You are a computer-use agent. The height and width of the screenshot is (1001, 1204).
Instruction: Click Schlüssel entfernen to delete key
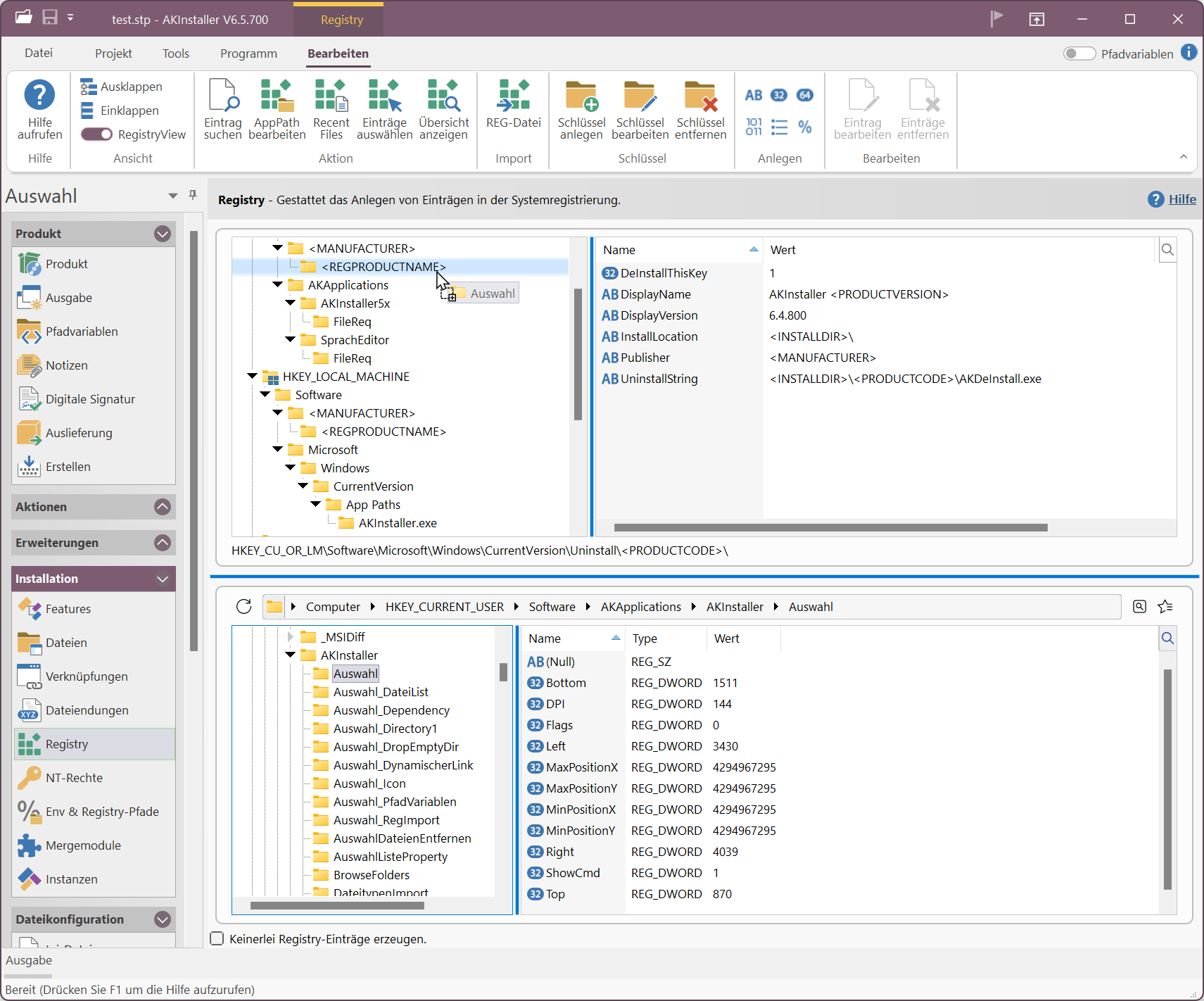click(700, 109)
